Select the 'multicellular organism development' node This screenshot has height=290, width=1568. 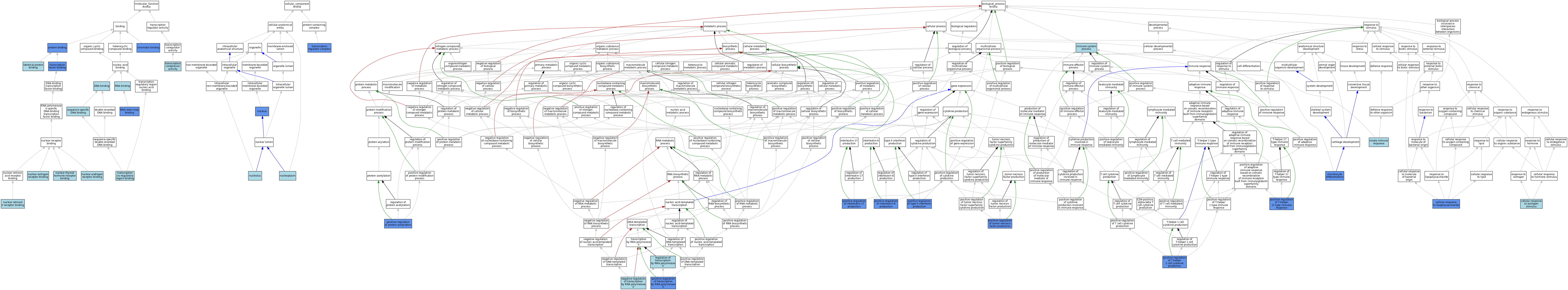pos(1289,66)
